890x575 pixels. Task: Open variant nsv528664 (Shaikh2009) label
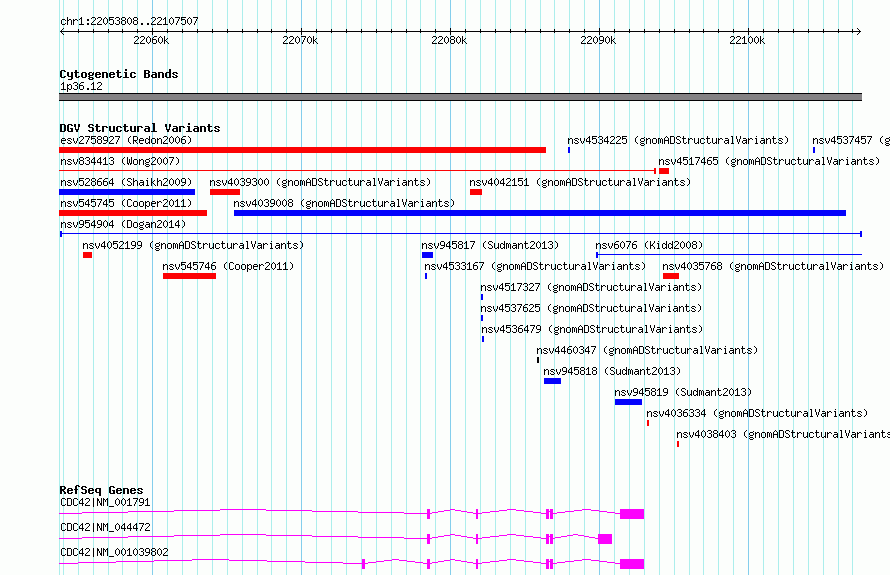126,182
